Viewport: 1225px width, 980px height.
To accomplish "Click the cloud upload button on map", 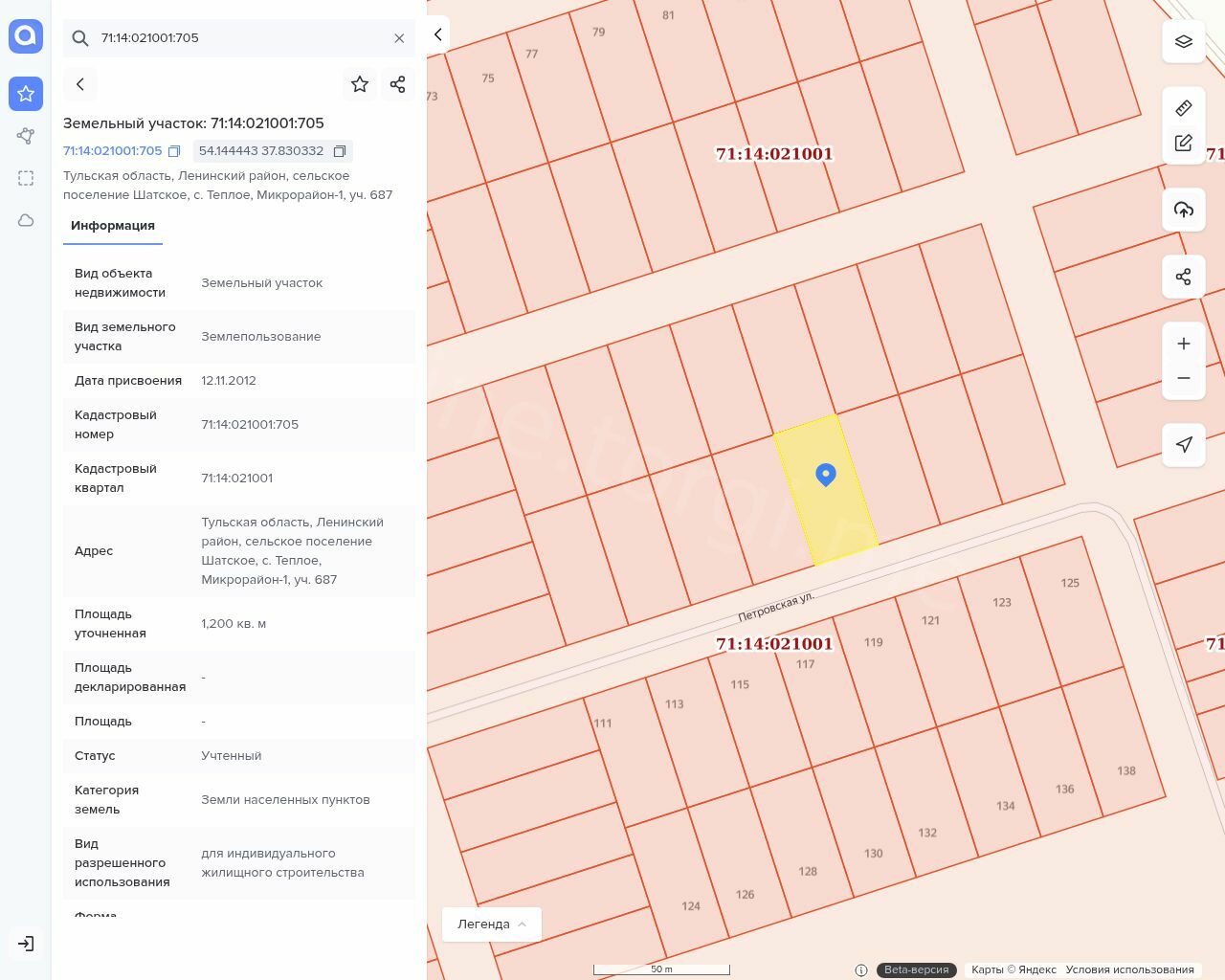I will 1183,210.
